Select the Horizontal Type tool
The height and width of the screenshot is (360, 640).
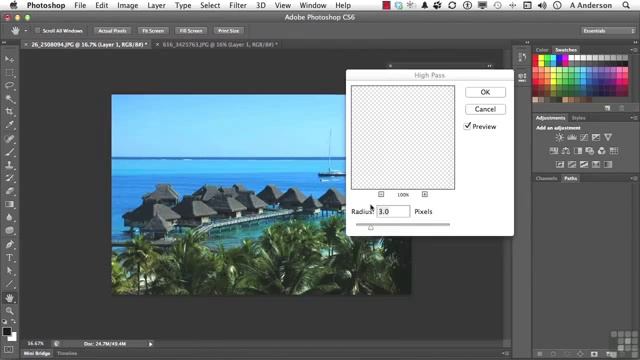tap(9, 258)
